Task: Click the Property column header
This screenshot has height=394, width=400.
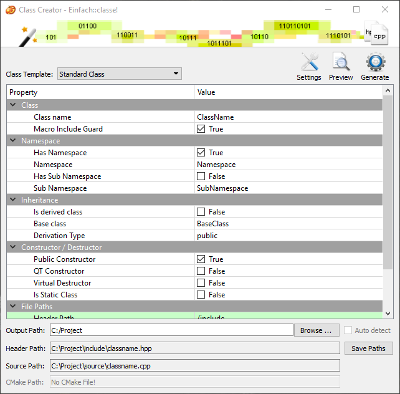Action: tap(100, 92)
